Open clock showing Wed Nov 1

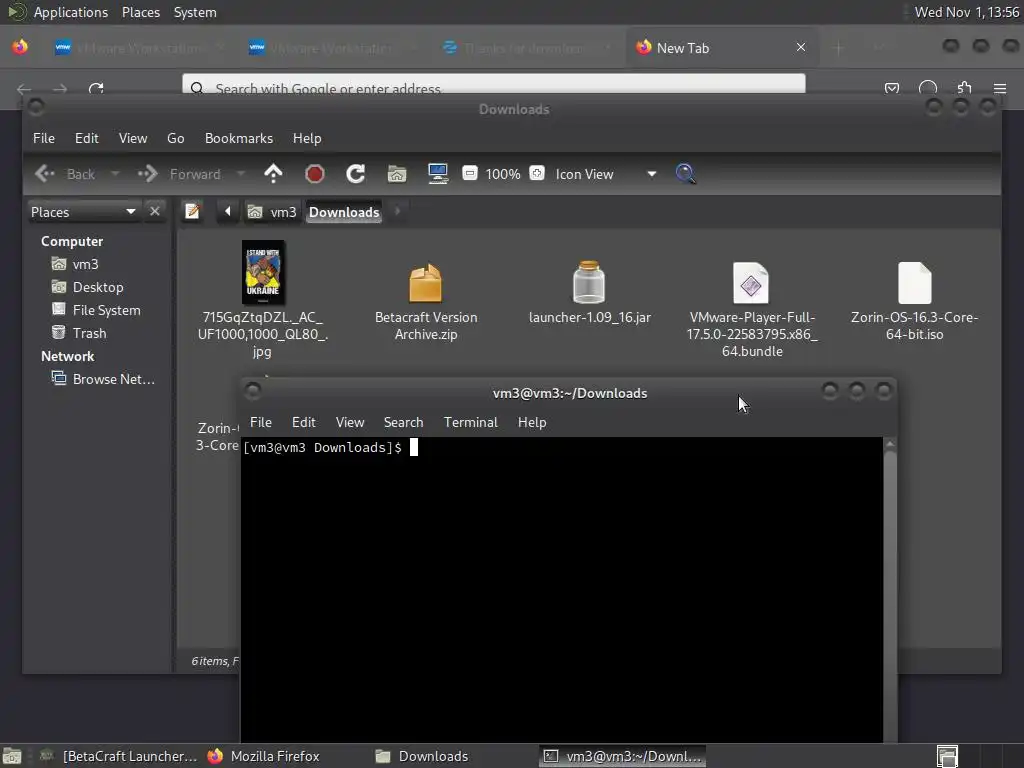coord(967,12)
